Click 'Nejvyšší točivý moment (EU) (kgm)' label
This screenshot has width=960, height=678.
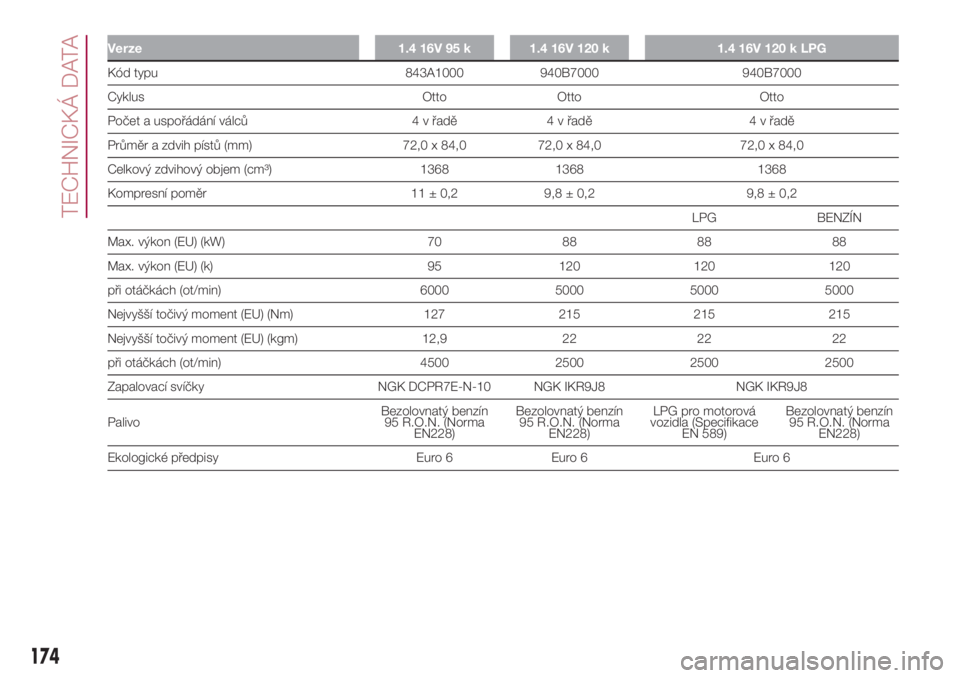point(203,339)
